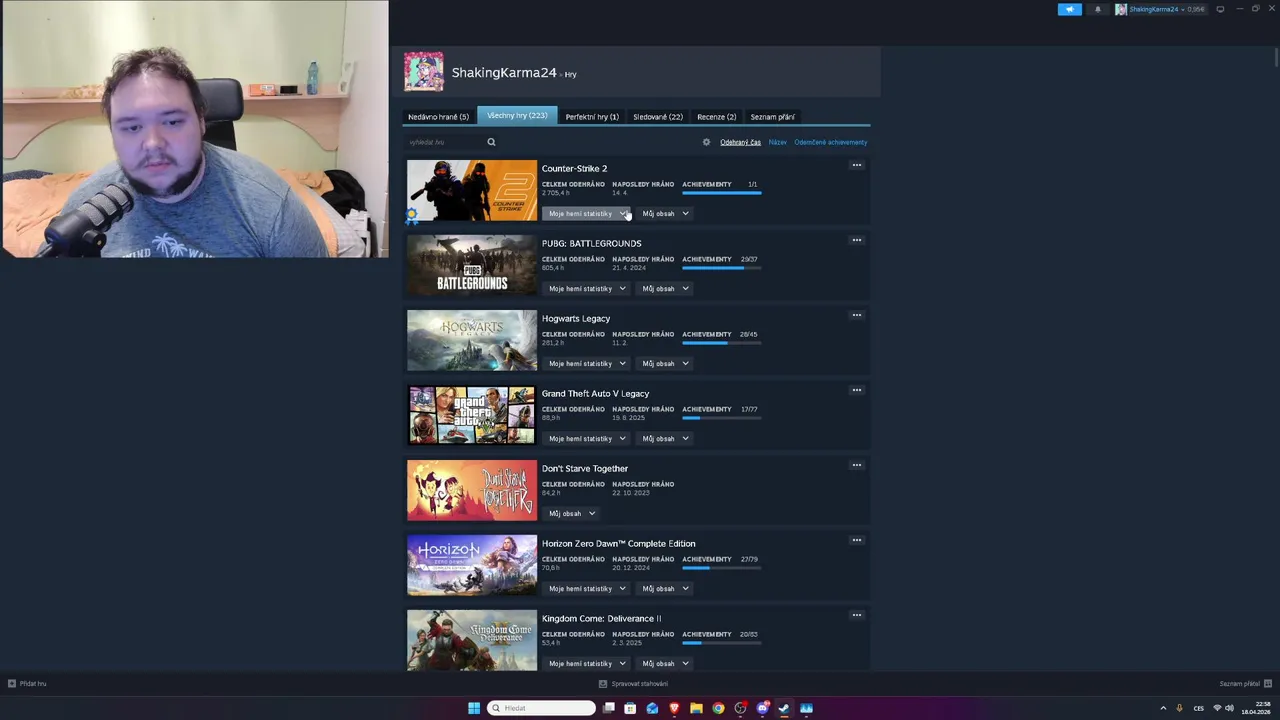Click the Steam taskbar icon
The image size is (1280, 720).
point(784,708)
